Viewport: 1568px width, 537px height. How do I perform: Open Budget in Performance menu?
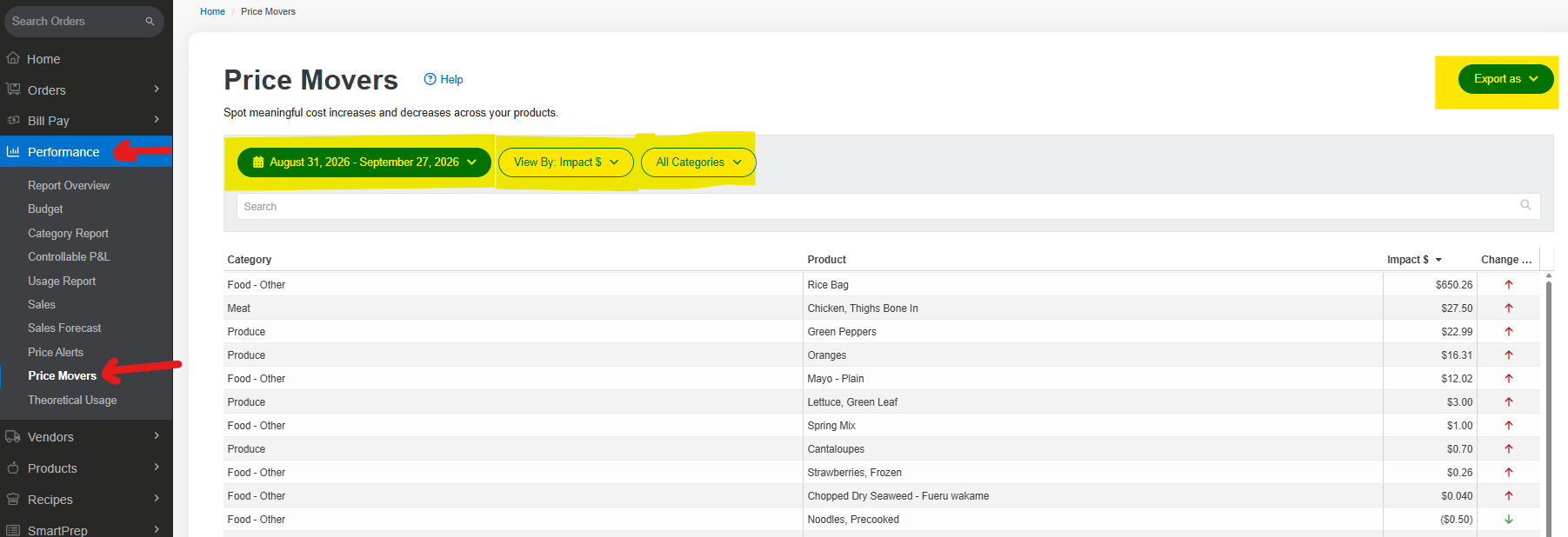45,209
